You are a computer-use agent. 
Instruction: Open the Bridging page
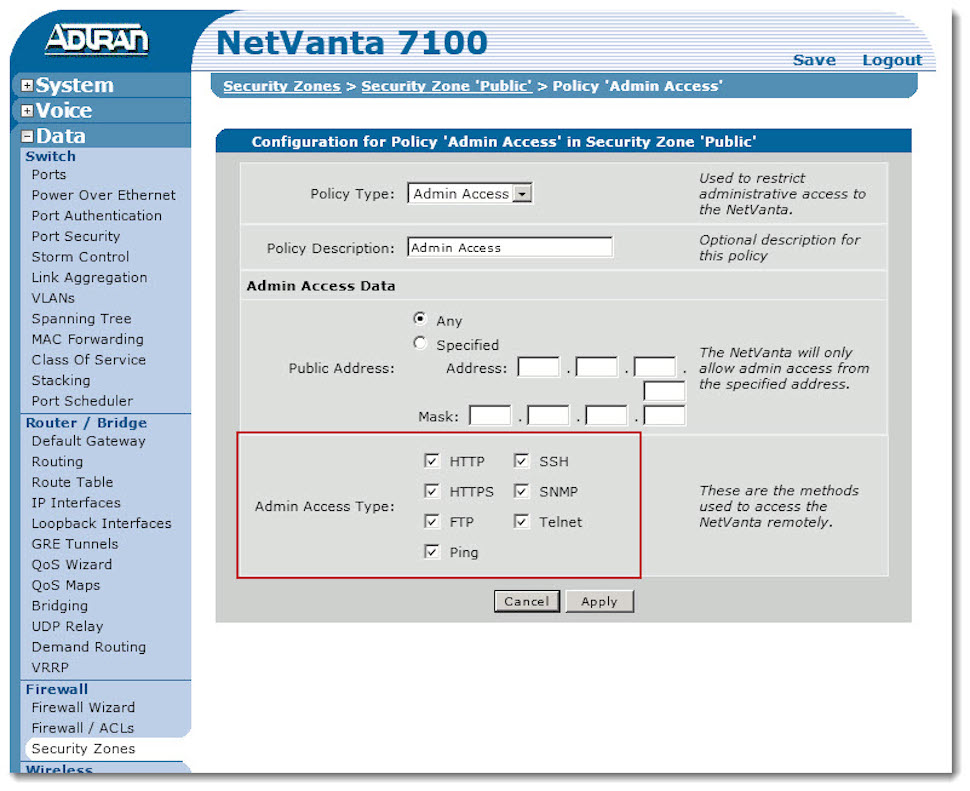point(59,606)
